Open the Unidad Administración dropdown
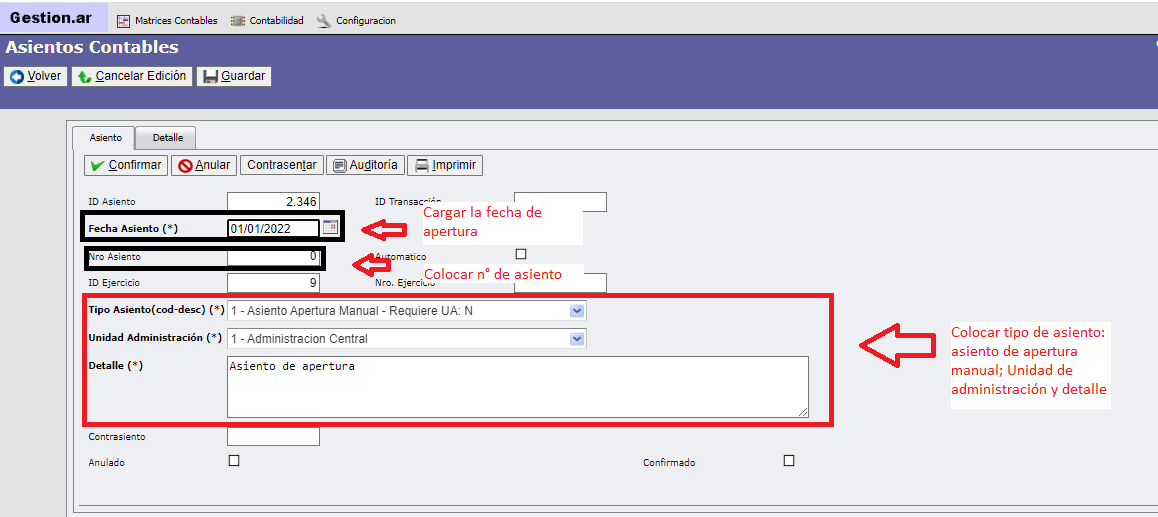This screenshot has width=1158, height=517. click(x=576, y=339)
